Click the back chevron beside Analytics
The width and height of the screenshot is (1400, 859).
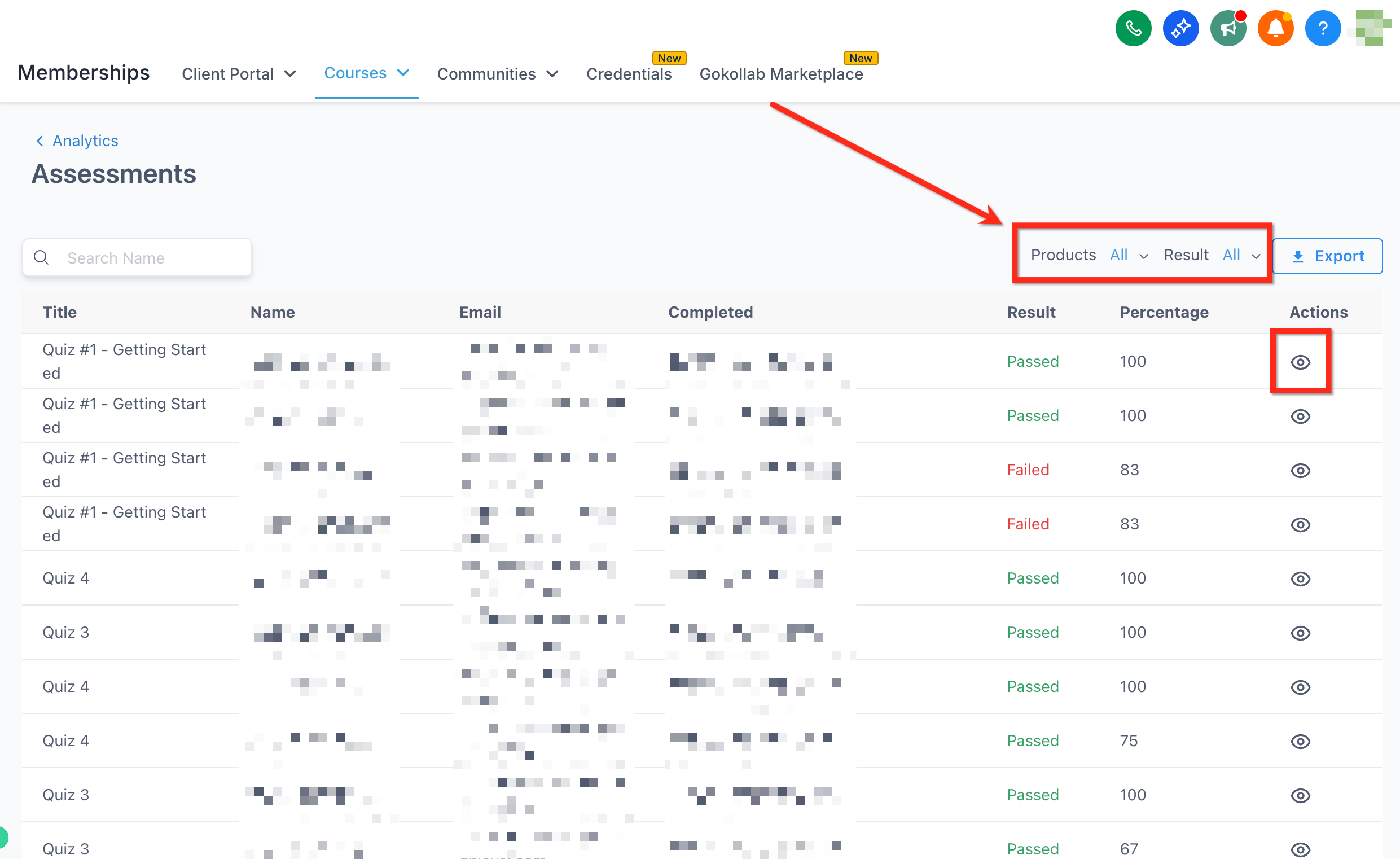coord(40,141)
